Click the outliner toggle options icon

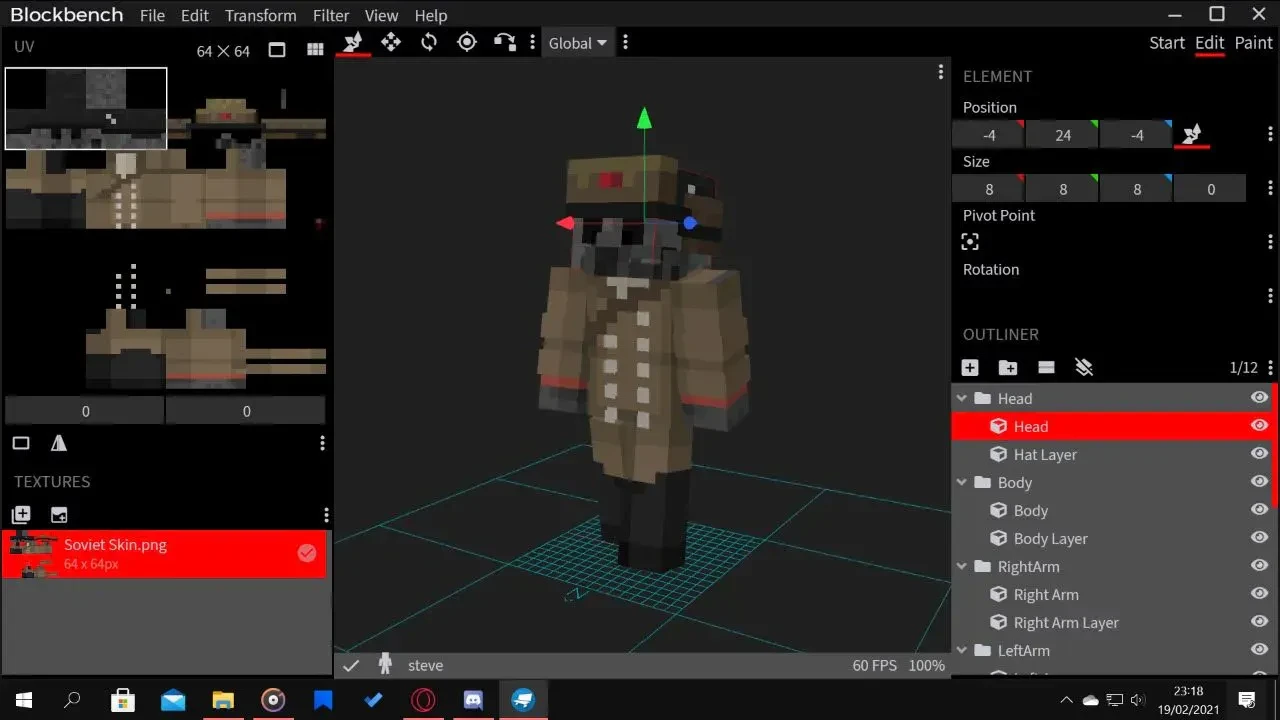[1046, 368]
